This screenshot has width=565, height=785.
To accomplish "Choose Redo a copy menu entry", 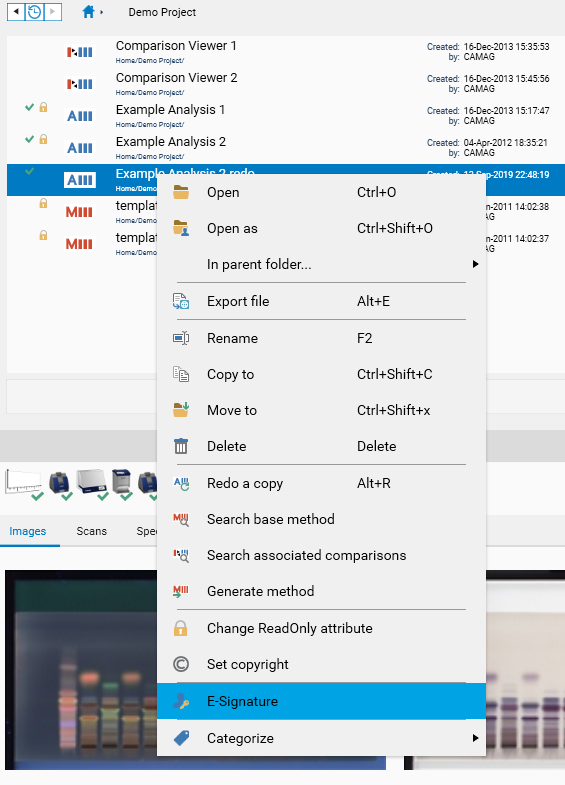I will click(x=321, y=483).
